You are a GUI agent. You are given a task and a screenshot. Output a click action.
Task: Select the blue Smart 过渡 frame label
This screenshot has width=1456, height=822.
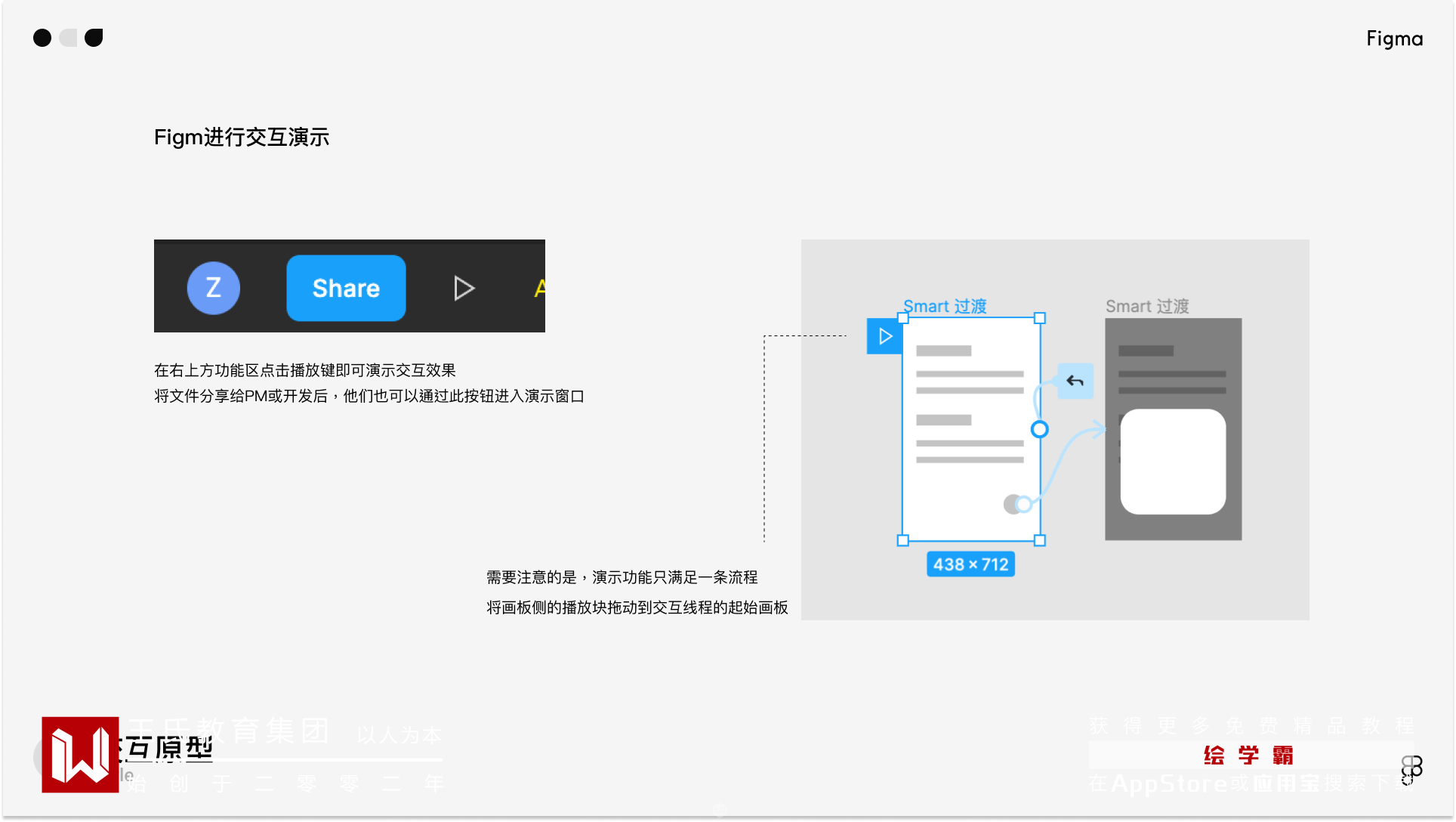[945, 306]
